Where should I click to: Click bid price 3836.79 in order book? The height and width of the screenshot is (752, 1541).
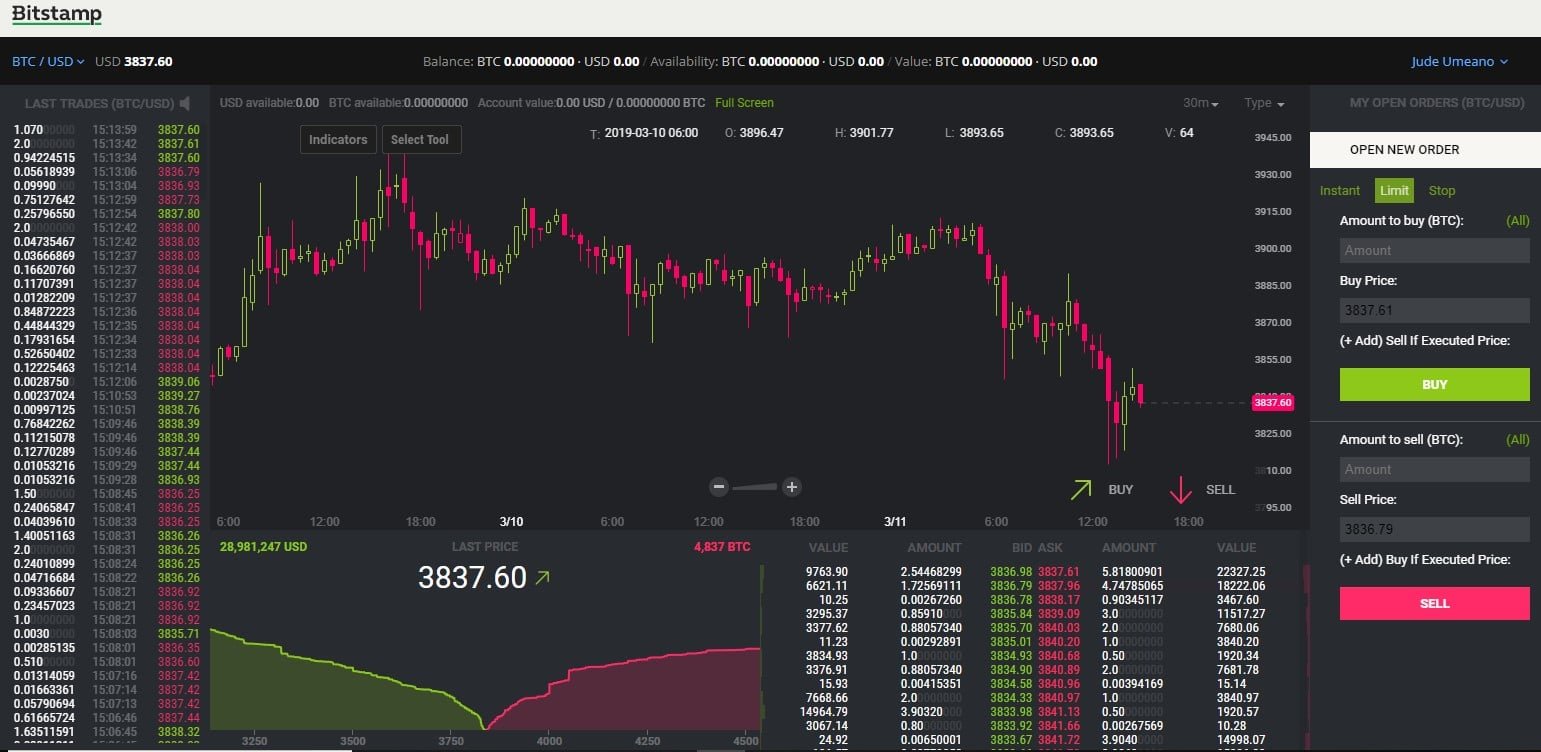pyautogui.click(x=1010, y=585)
